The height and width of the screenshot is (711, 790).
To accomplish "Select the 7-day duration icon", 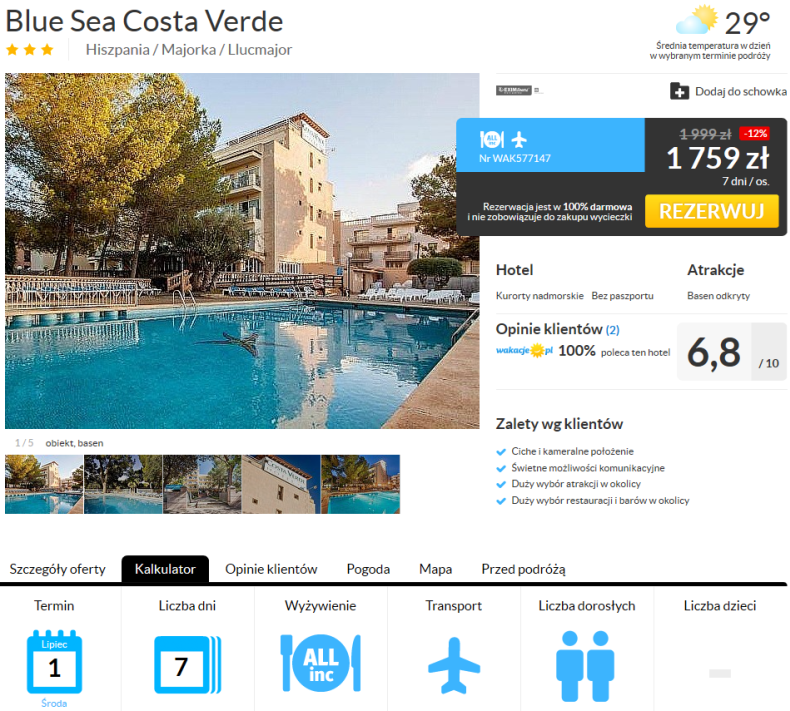I will coord(187,665).
